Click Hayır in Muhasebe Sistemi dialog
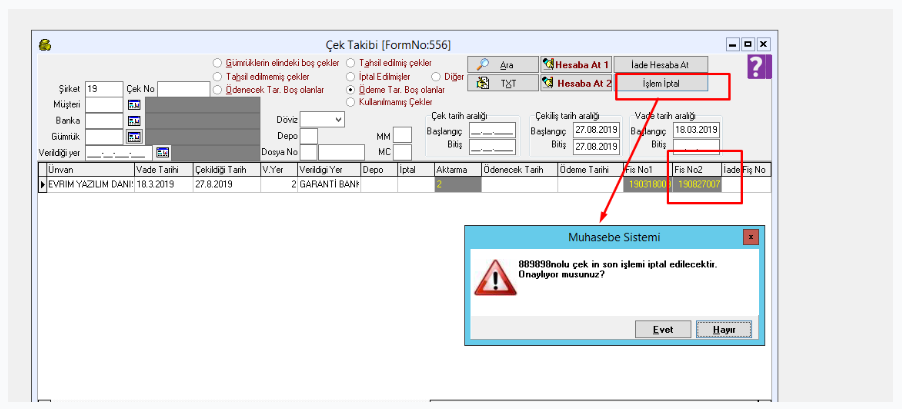The height and width of the screenshot is (409, 902). (x=717, y=330)
